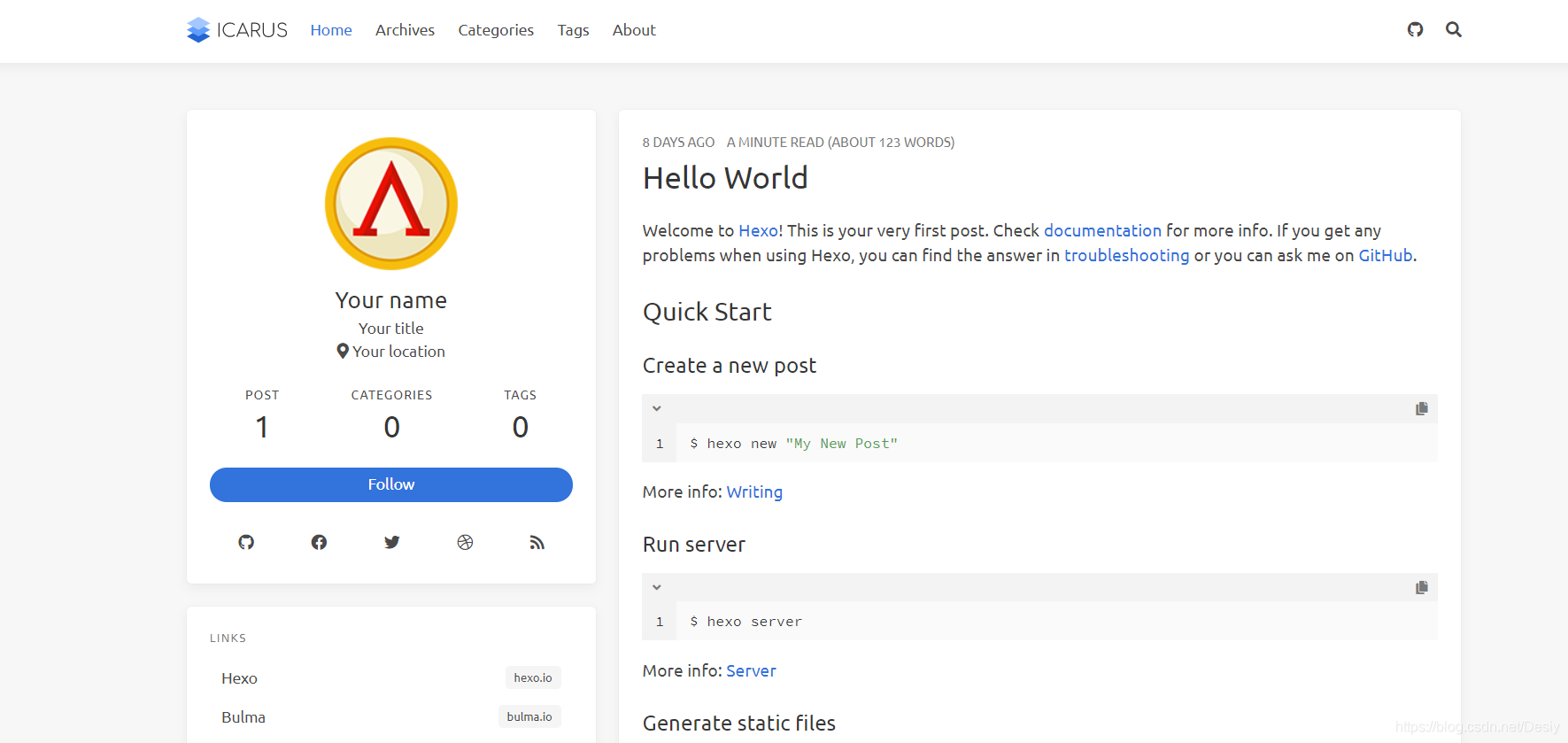
Task: Open the Writing more-info link
Action: 754,492
